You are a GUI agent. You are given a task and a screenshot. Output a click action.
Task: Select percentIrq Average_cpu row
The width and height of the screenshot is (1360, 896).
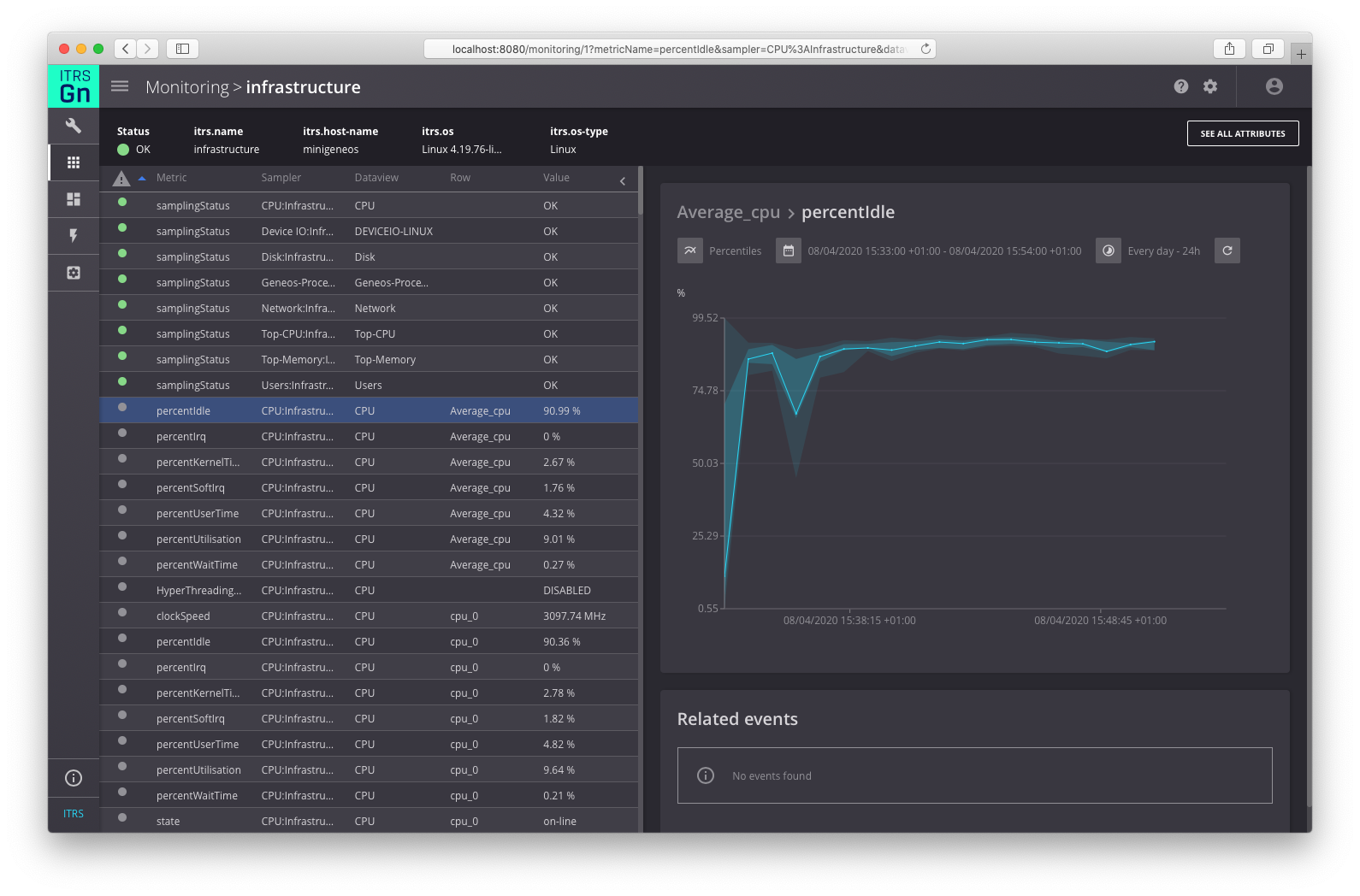[369, 436]
